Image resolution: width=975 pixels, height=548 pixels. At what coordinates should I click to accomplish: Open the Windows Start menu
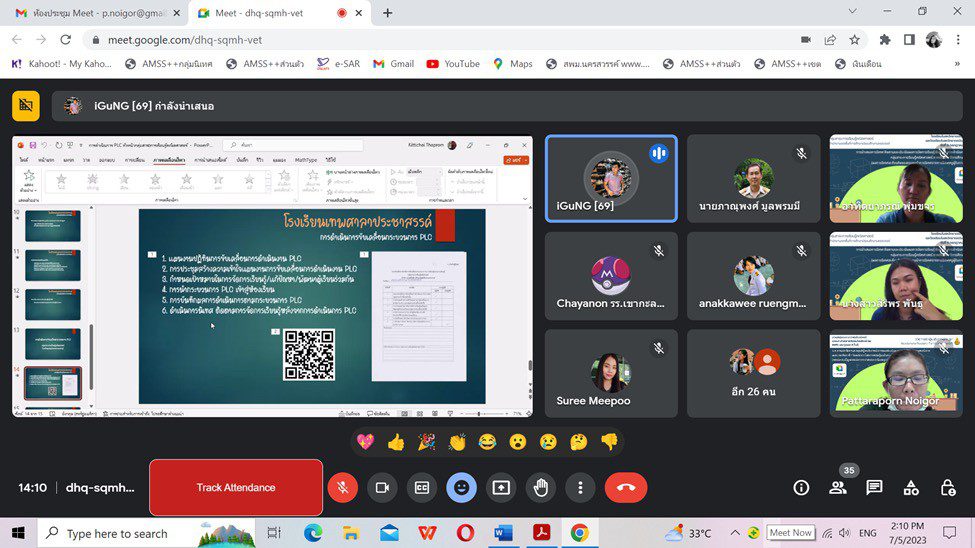coord(18,533)
